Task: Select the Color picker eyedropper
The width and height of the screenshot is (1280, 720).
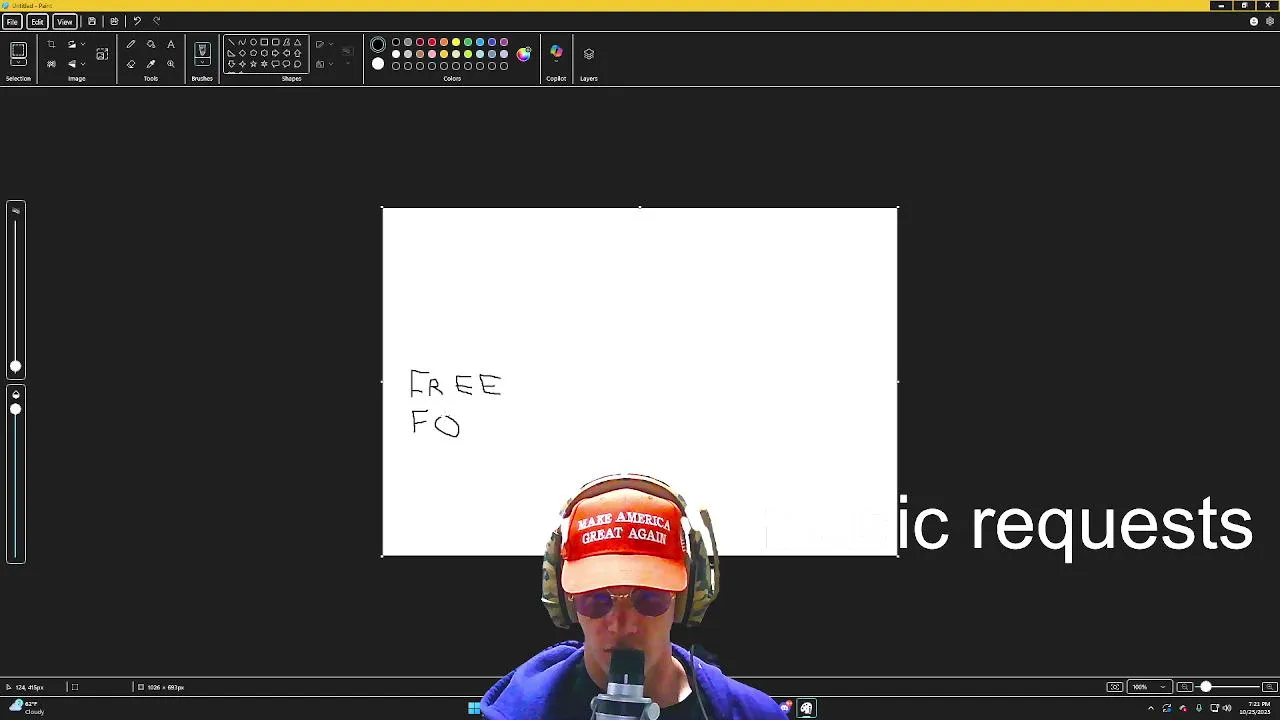Action: (151, 64)
